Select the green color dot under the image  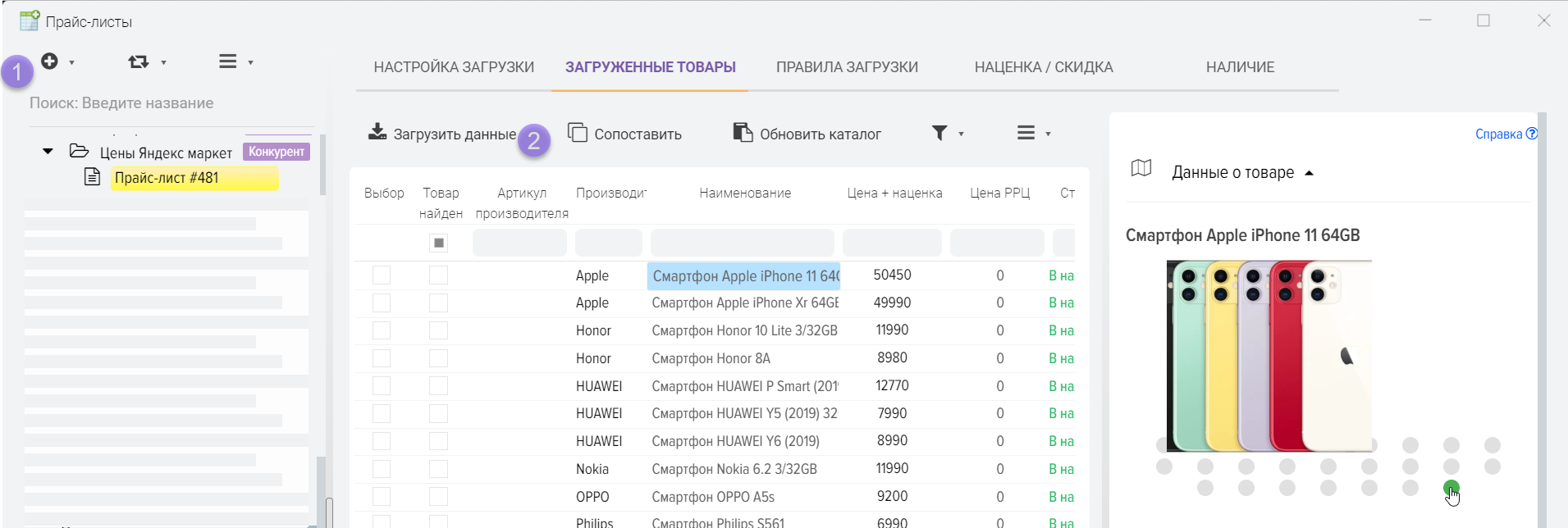[1451, 488]
